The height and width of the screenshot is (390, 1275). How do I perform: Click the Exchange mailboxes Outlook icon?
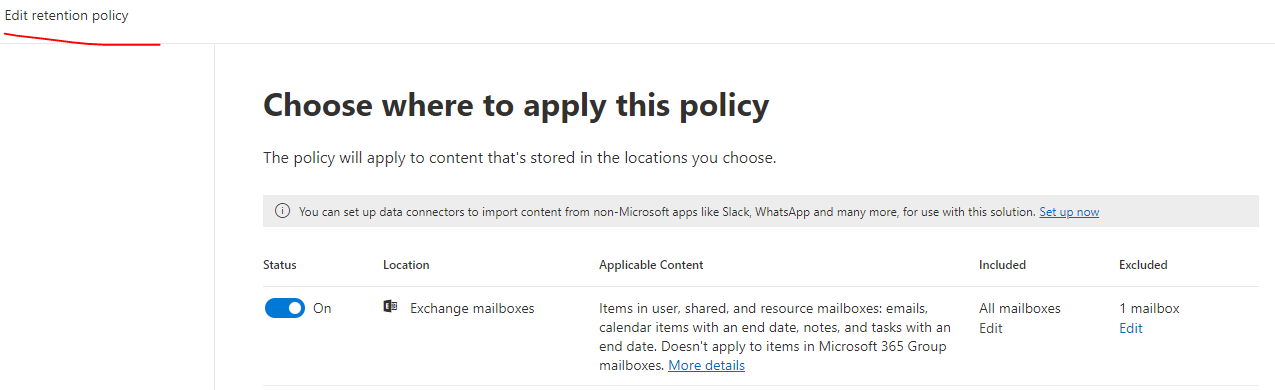click(390, 308)
